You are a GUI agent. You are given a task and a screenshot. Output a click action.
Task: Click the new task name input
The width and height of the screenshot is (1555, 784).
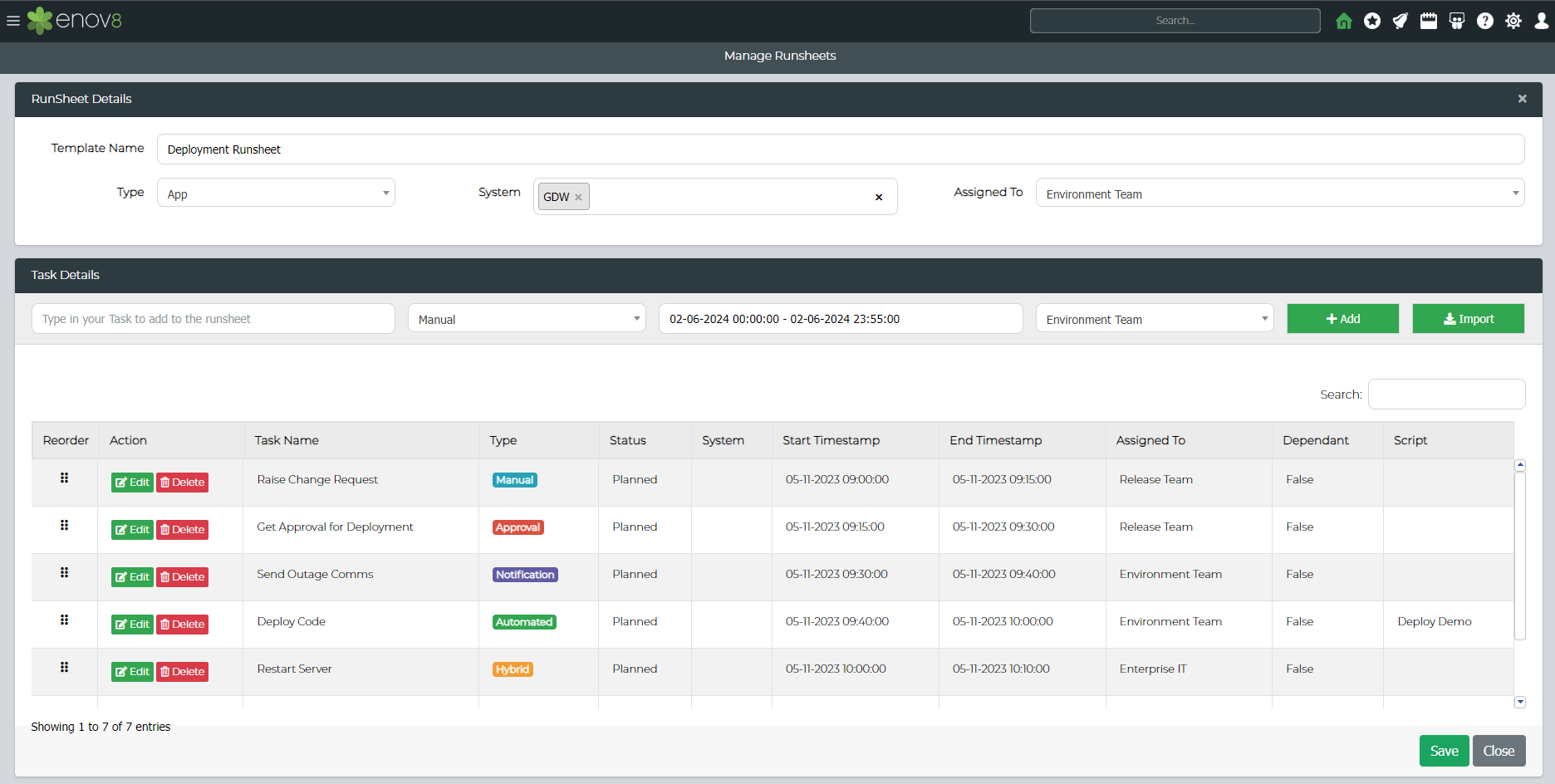pyautogui.click(x=213, y=319)
